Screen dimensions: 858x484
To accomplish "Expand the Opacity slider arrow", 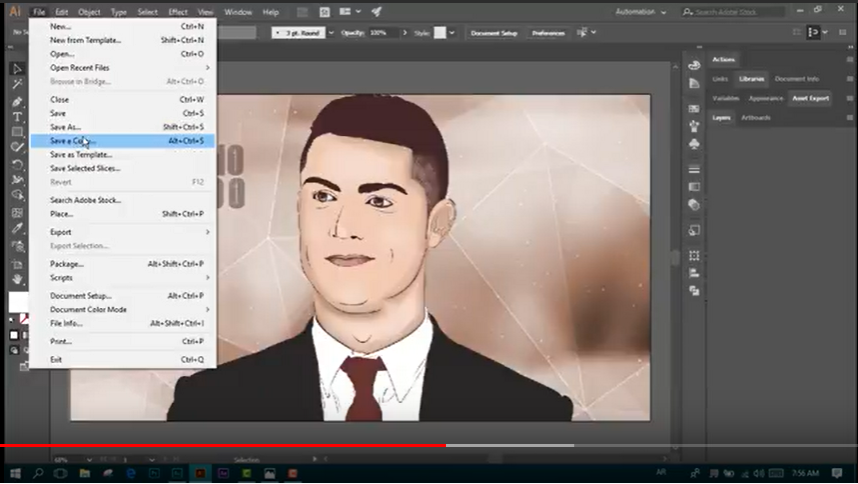I will click(405, 33).
